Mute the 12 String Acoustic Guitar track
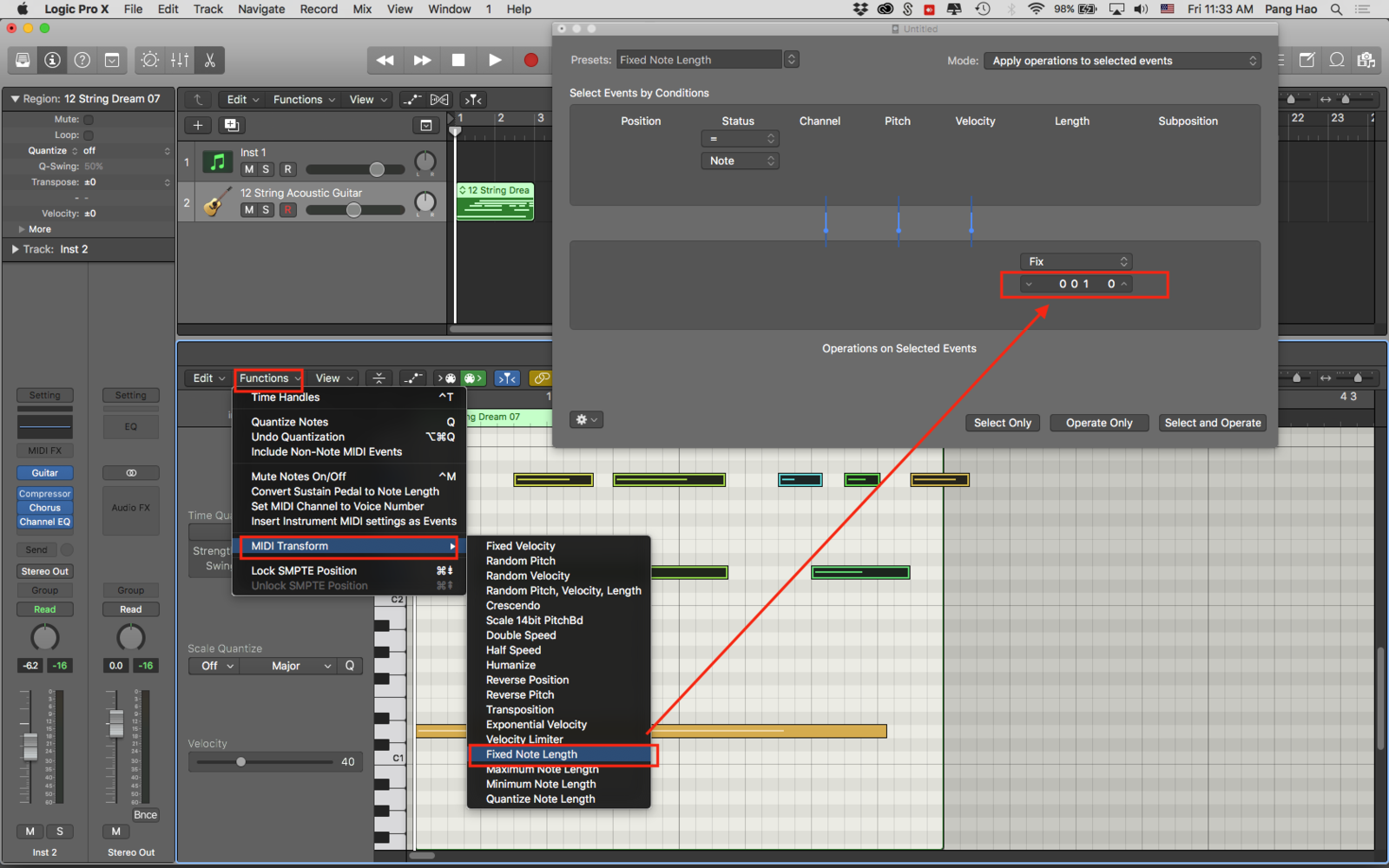This screenshot has width=1389, height=868. [x=249, y=210]
